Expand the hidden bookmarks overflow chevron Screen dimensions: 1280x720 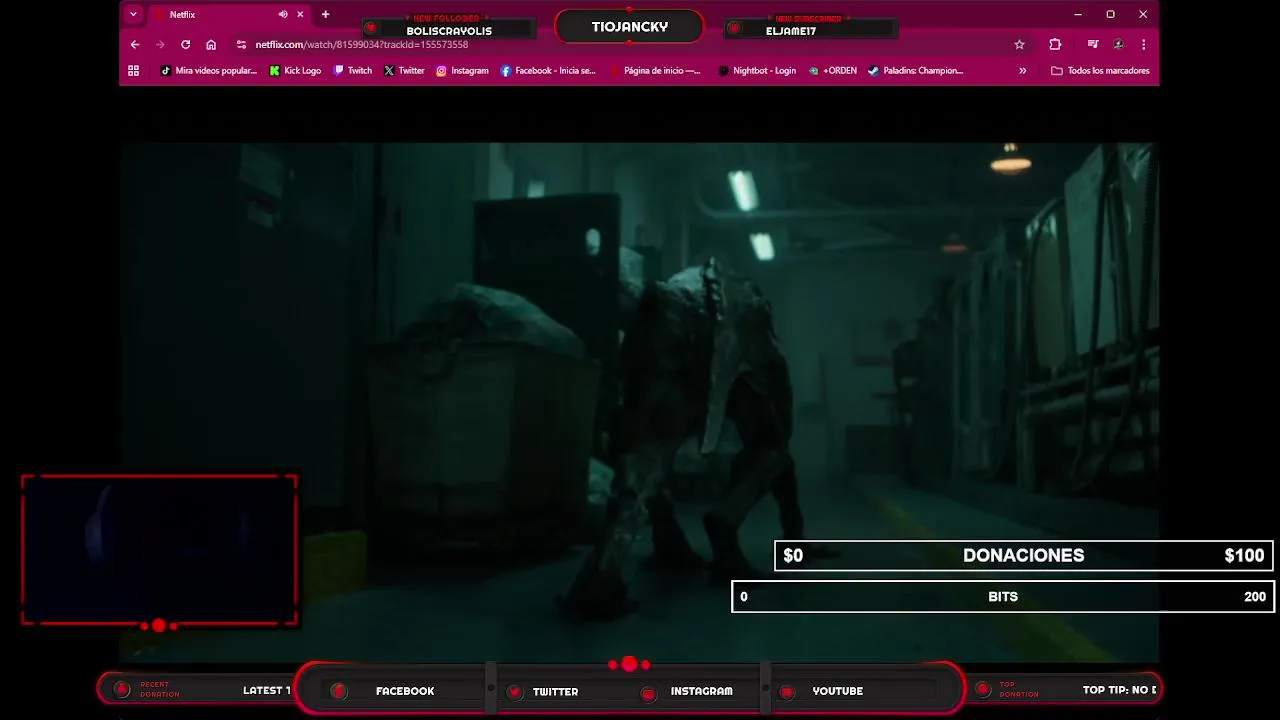(x=1022, y=71)
